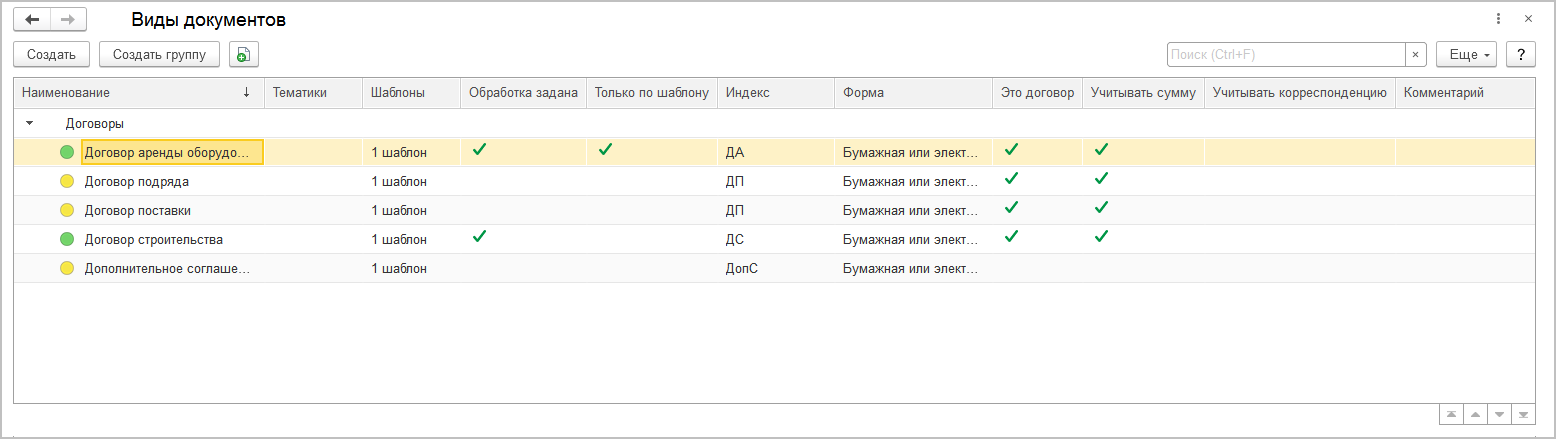The height and width of the screenshot is (439, 1556).
Task: Collapse the Договоры group
Action: (29, 123)
